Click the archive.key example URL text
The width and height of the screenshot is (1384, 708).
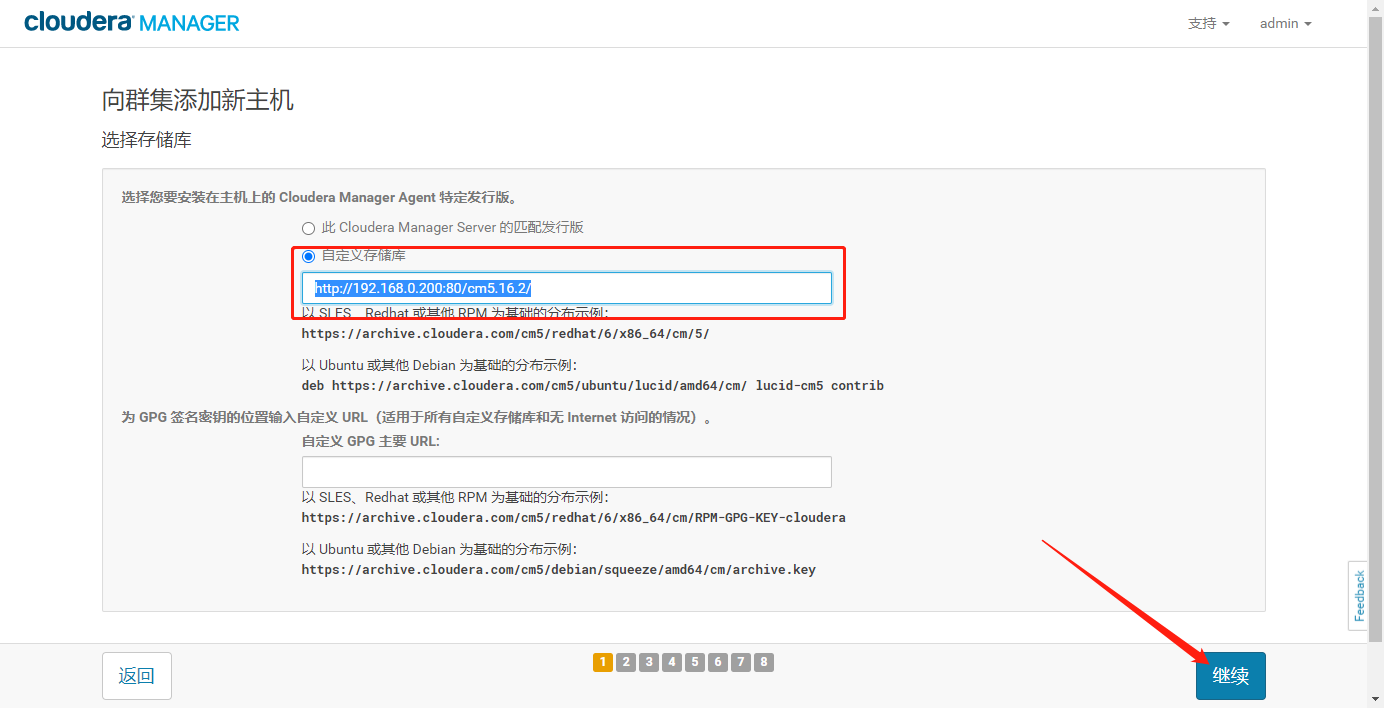point(559,570)
